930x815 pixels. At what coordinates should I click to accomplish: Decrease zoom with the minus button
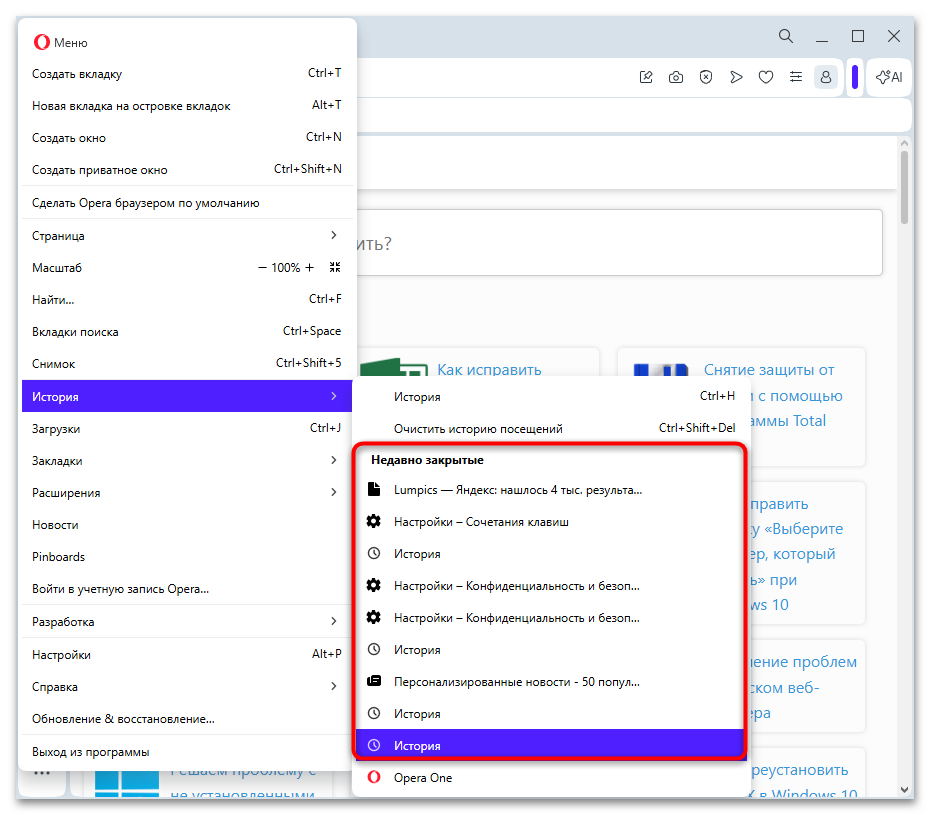pyautogui.click(x=262, y=268)
